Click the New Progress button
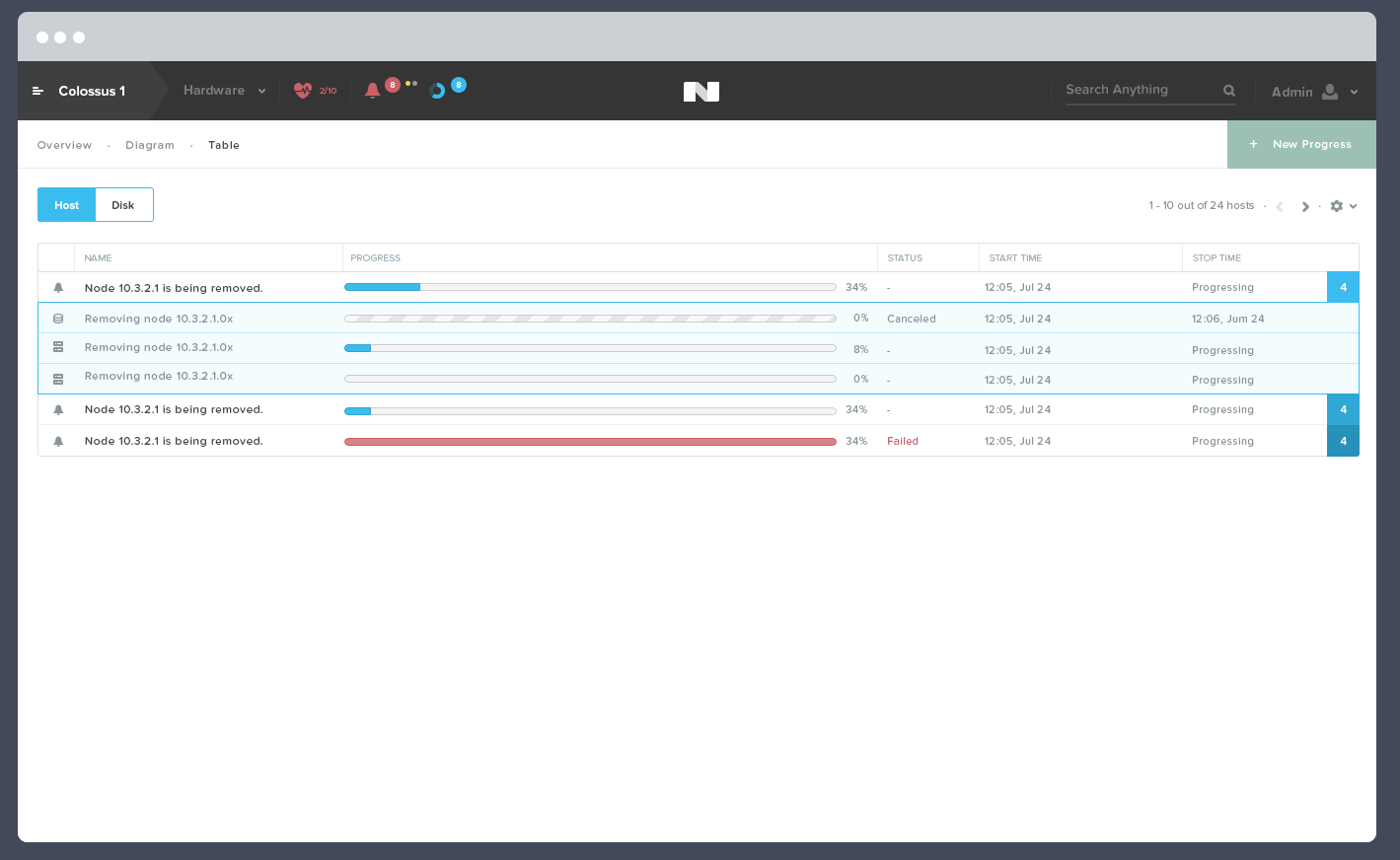 click(1301, 144)
